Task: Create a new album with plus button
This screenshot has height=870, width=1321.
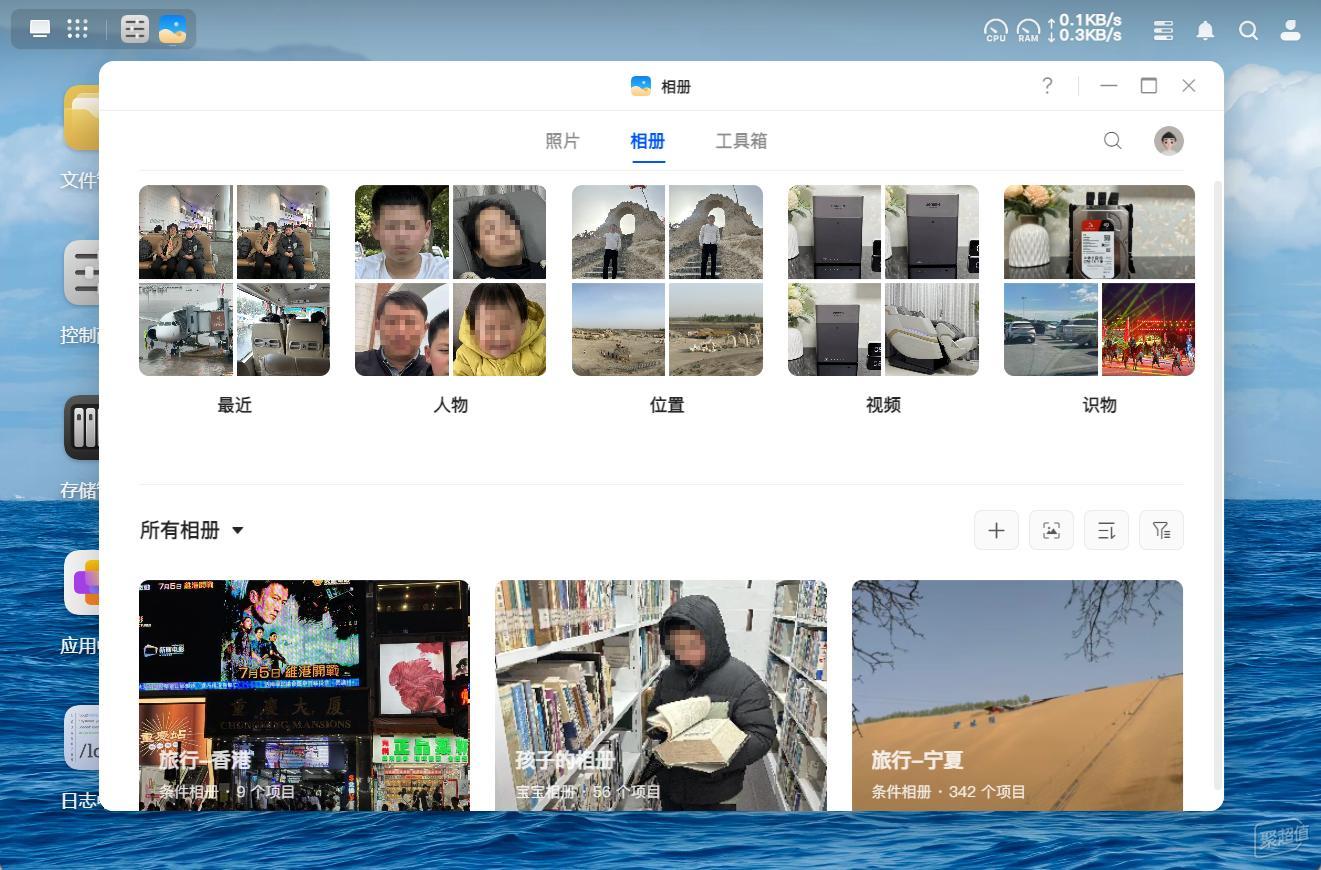Action: 996,530
